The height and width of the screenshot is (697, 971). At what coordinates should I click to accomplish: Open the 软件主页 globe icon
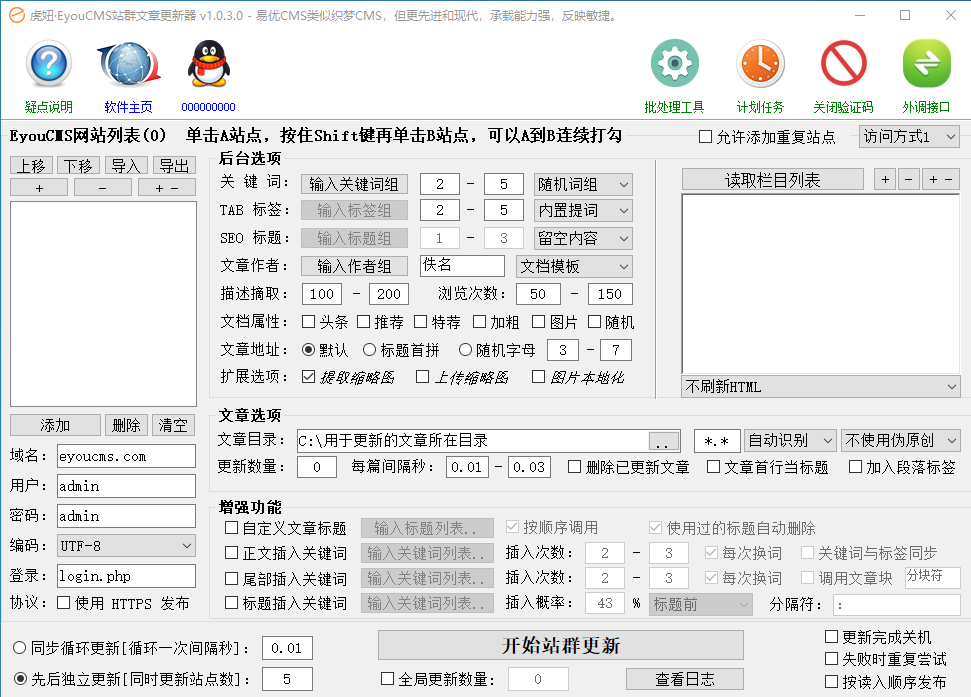coord(128,64)
